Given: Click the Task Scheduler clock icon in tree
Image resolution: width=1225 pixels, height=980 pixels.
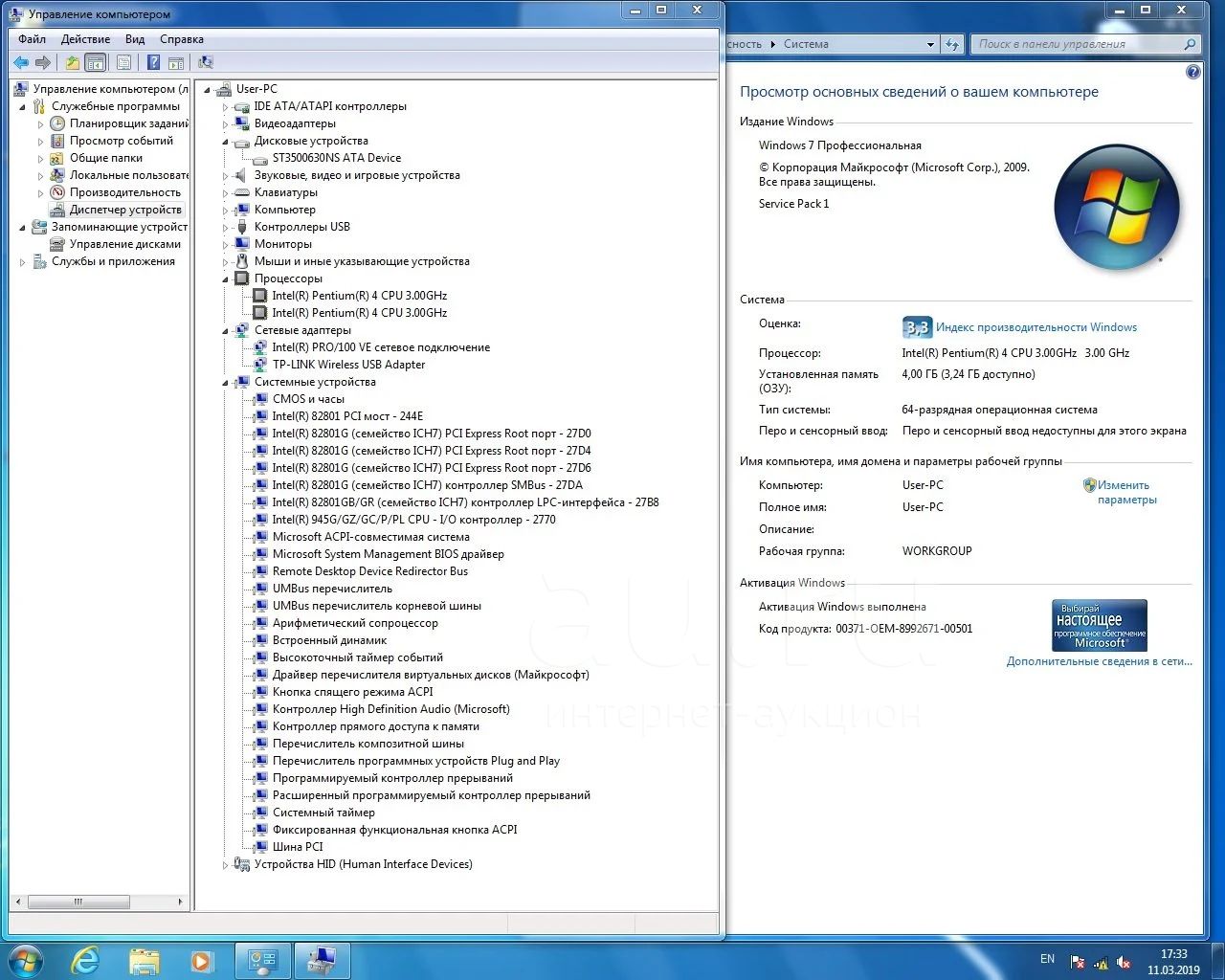Looking at the screenshot, I should click(x=57, y=123).
